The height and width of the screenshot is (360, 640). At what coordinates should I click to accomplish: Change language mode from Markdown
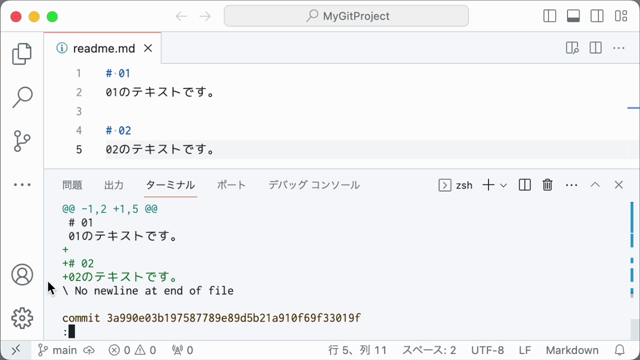(572, 350)
